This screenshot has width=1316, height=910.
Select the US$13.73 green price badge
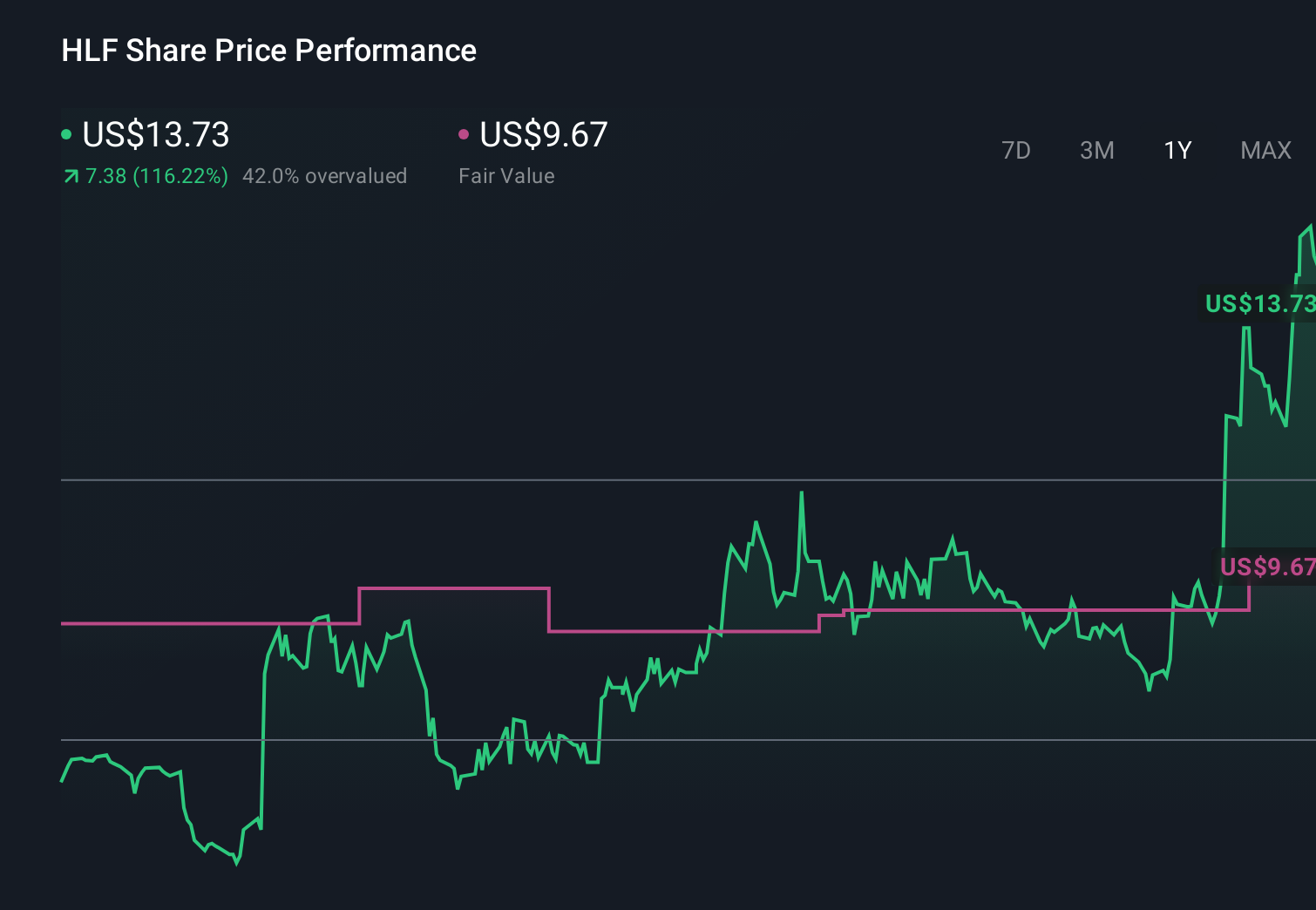1258,304
